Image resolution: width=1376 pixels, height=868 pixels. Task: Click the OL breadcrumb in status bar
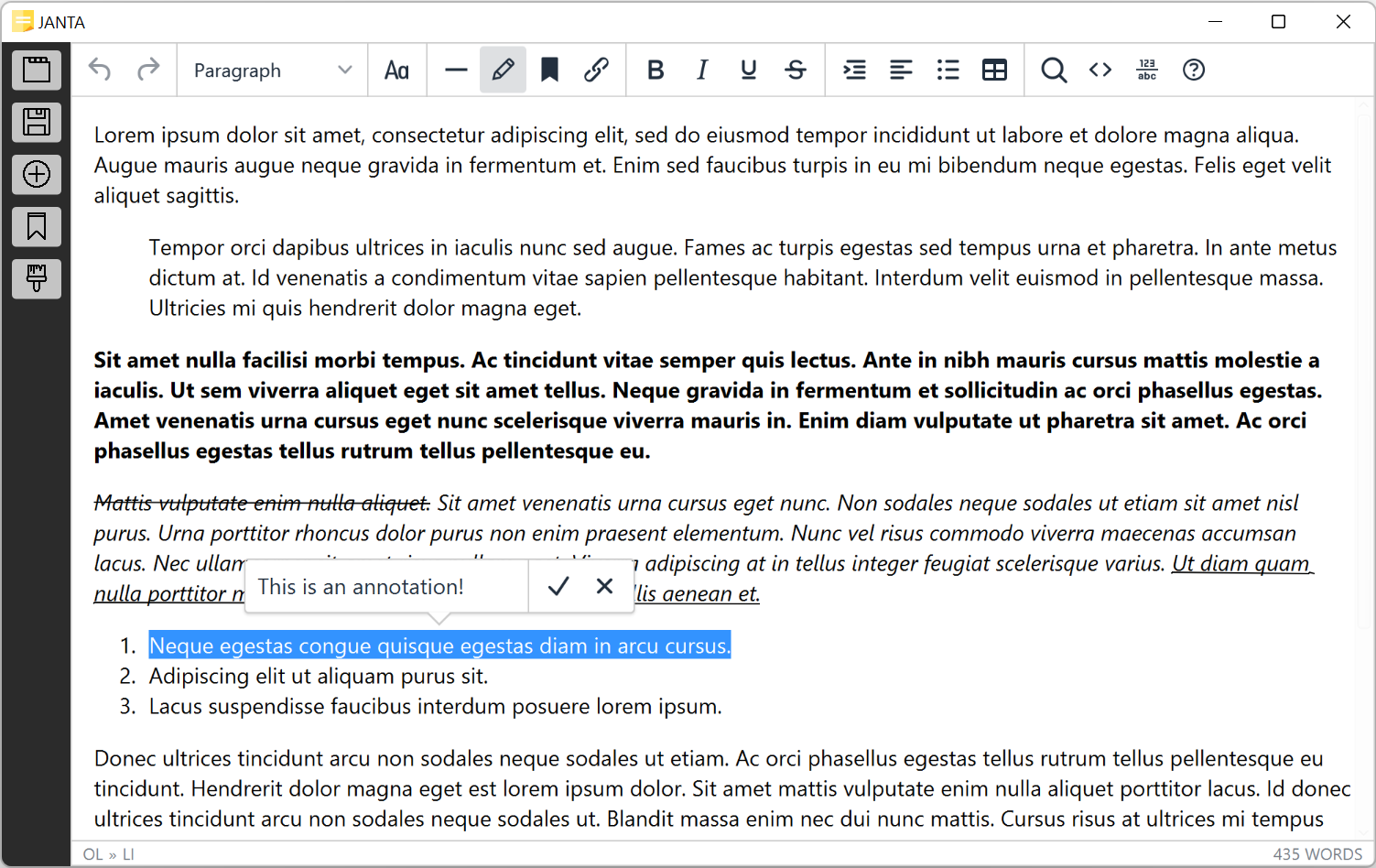93,854
